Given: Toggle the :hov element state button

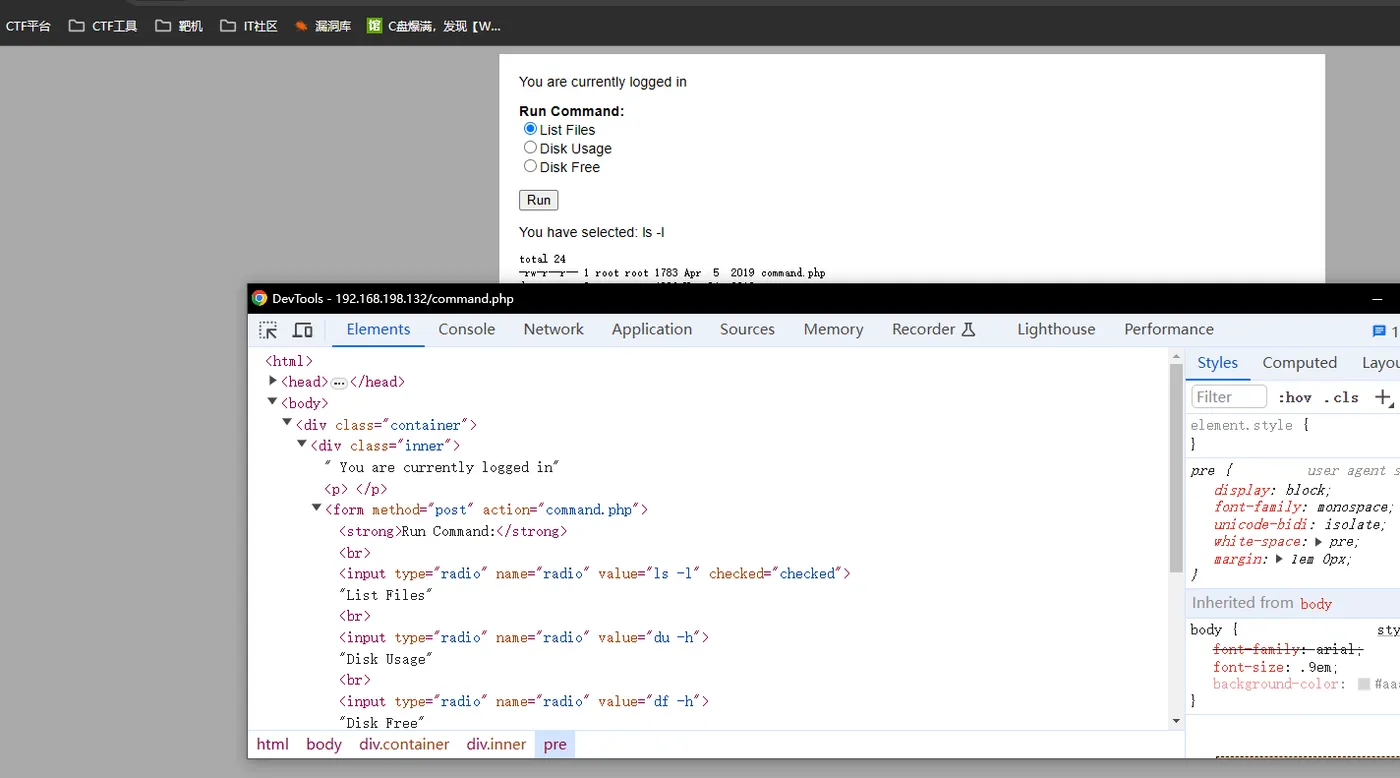Looking at the screenshot, I should (x=1295, y=397).
